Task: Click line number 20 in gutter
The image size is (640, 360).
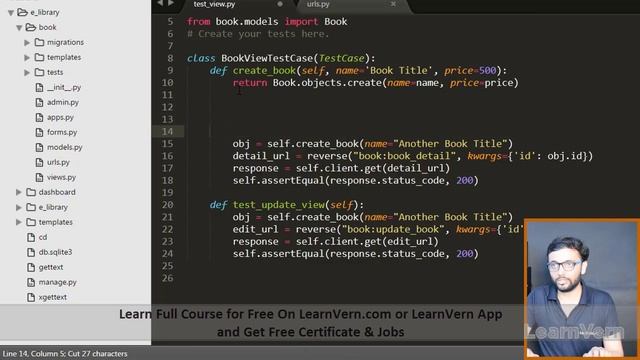Action: click(167, 205)
